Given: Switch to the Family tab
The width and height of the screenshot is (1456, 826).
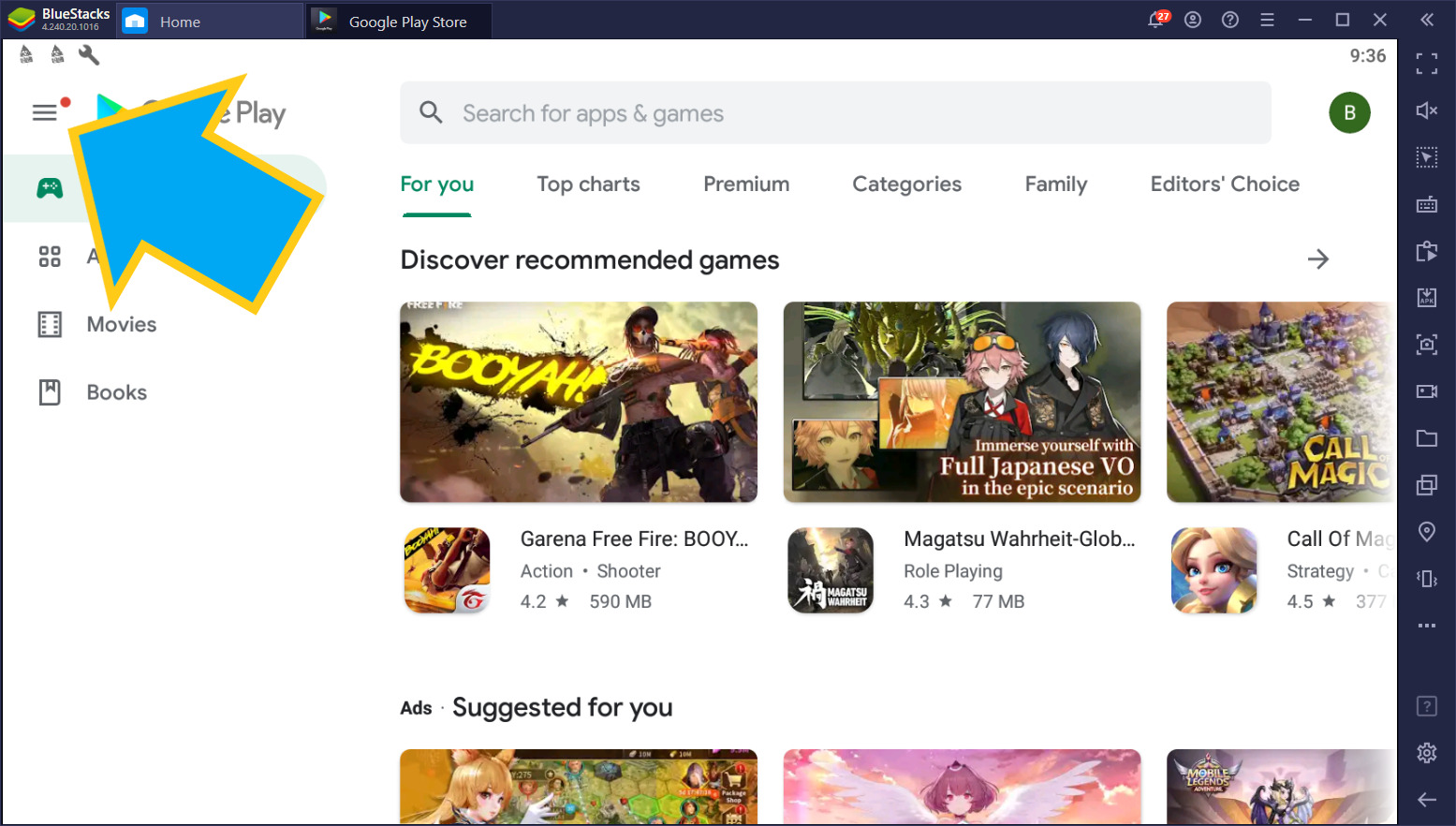Looking at the screenshot, I should click(1055, 184).
